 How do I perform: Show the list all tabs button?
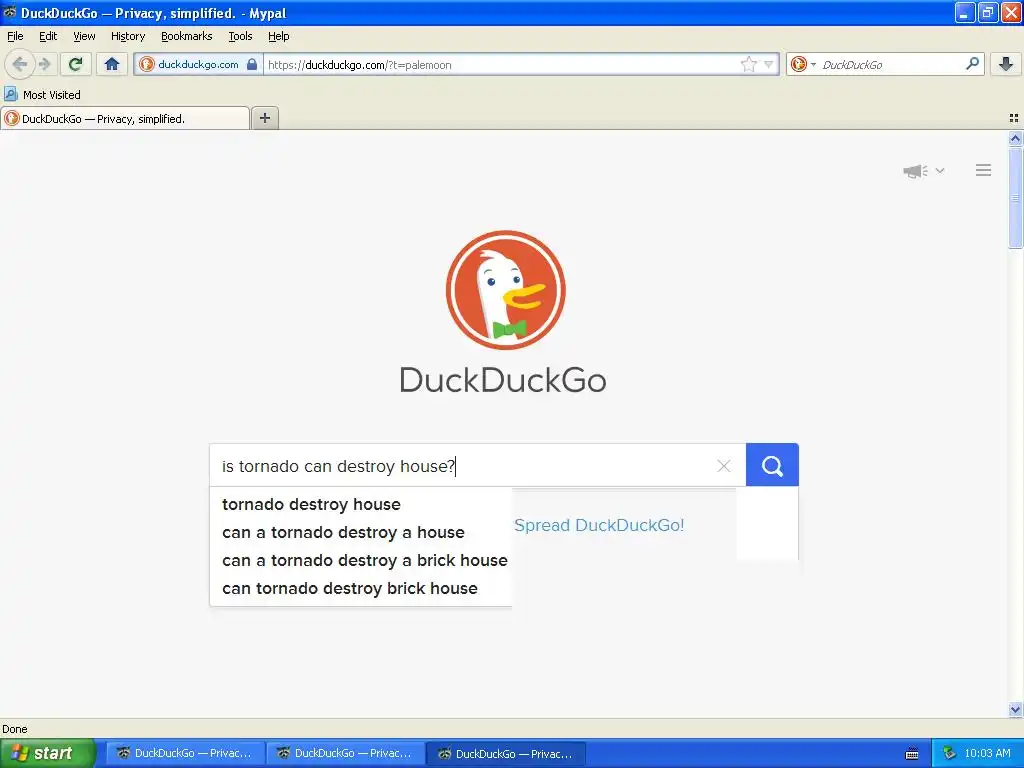coord(1014,118)
